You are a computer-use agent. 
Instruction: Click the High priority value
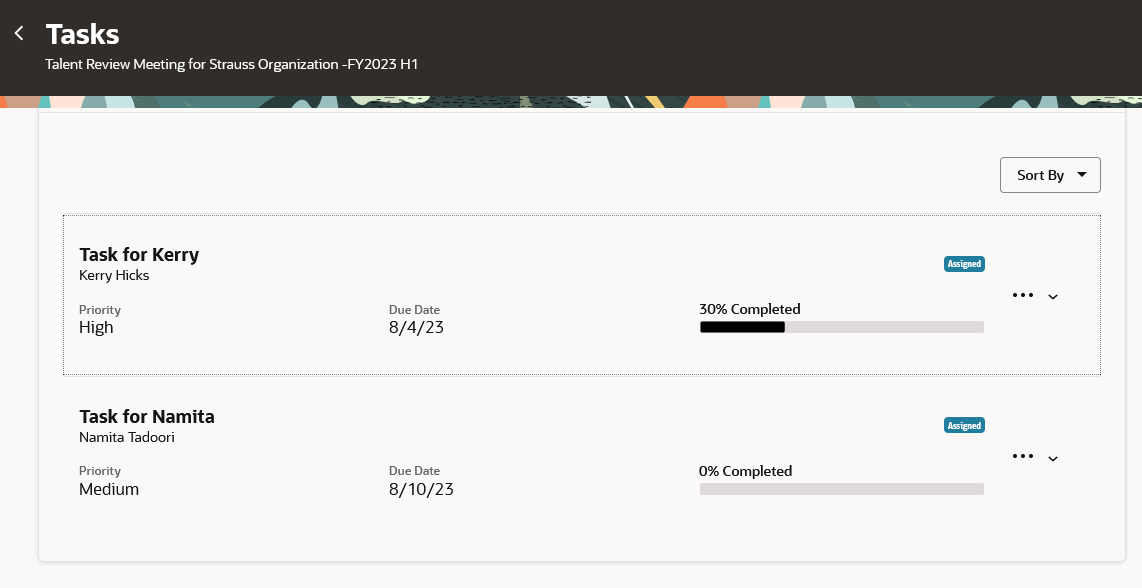(x=96, y=327)
